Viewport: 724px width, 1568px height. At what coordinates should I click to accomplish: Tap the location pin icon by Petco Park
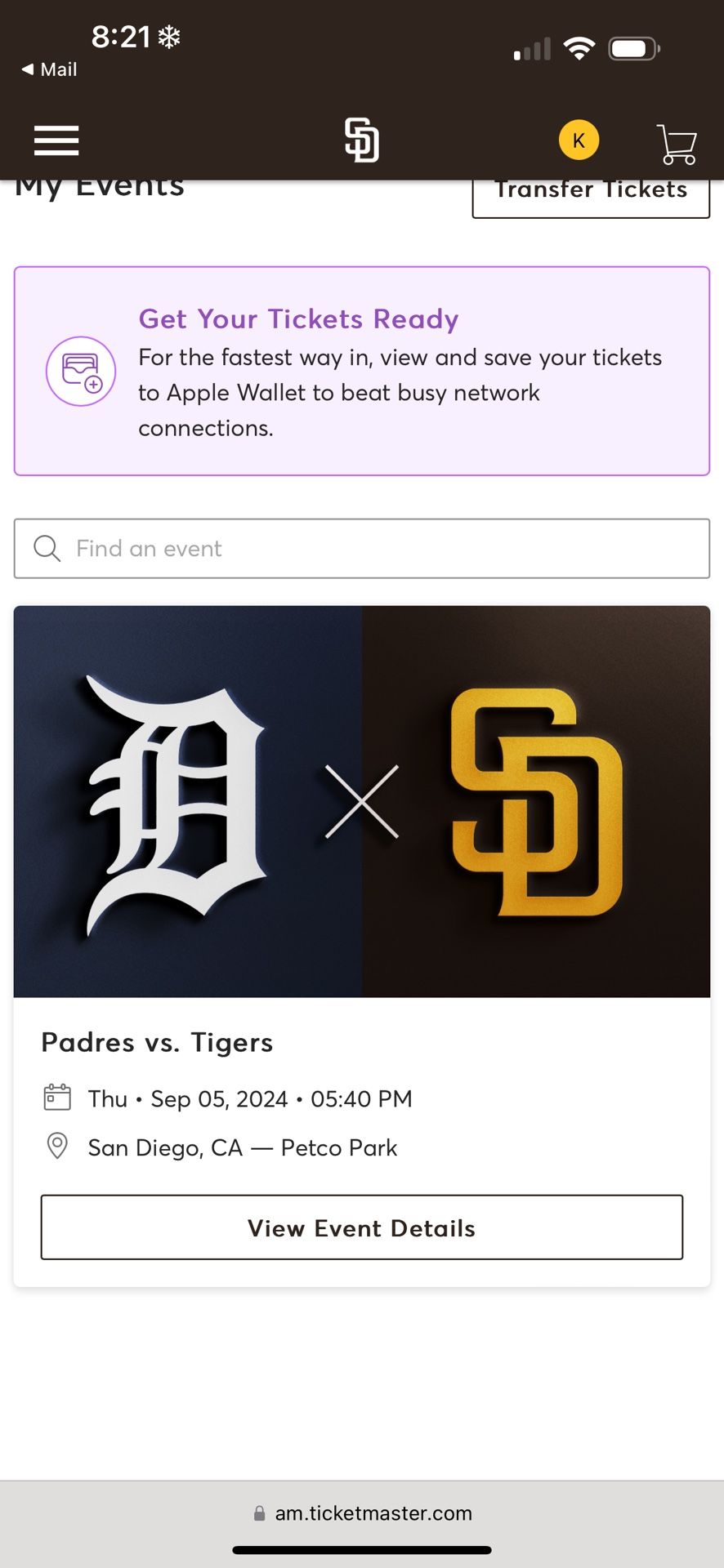[x=57, y=1146]
